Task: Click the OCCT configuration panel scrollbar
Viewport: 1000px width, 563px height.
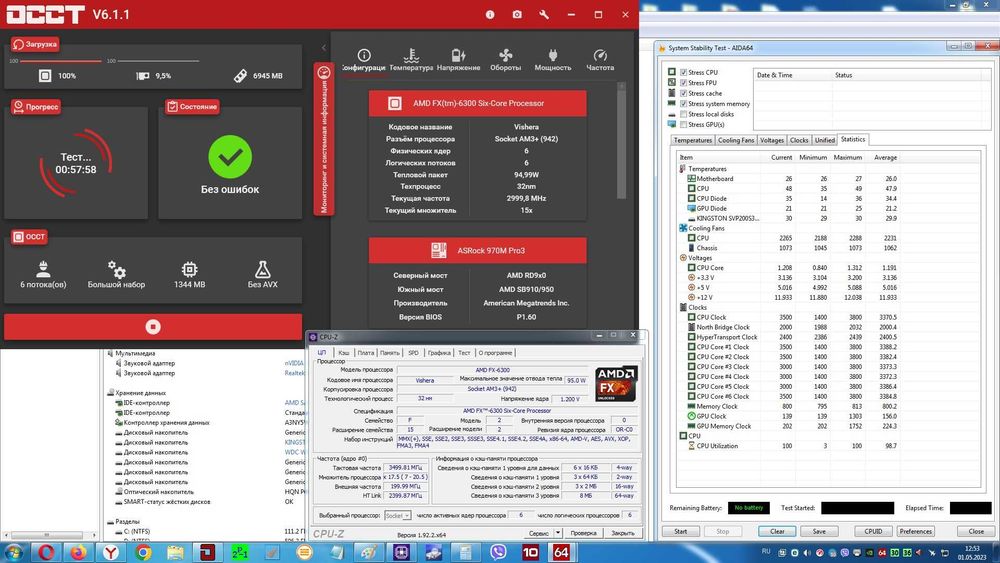Action: [x=621, y=142]
